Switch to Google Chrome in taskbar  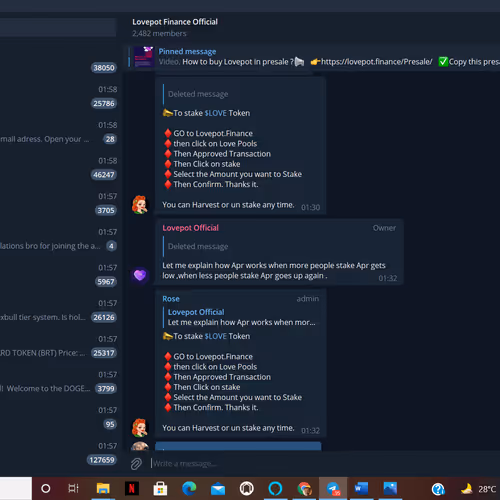pos(304,489)
